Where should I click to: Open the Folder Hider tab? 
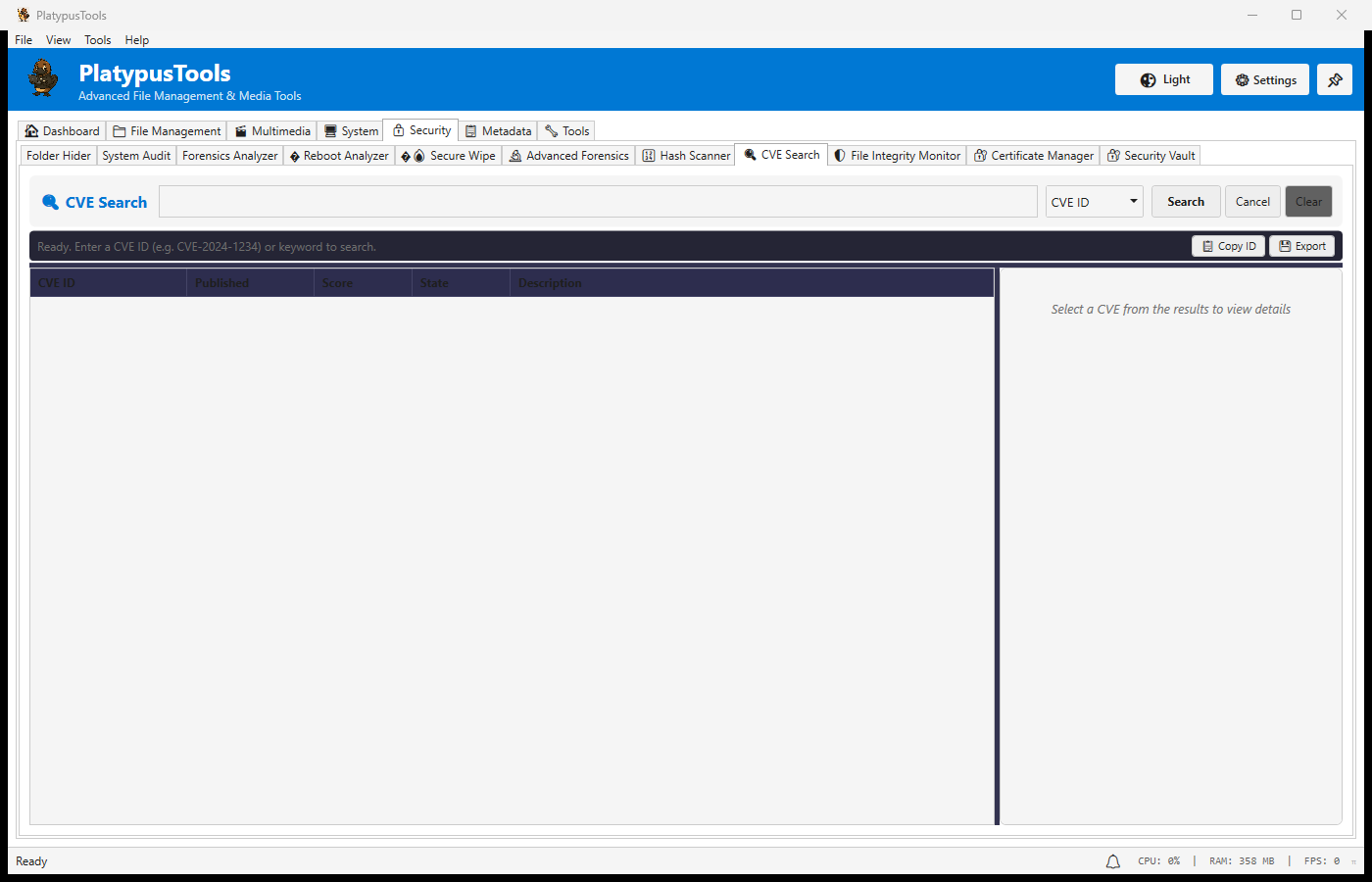pyautogui.click(x=57, y=155)
